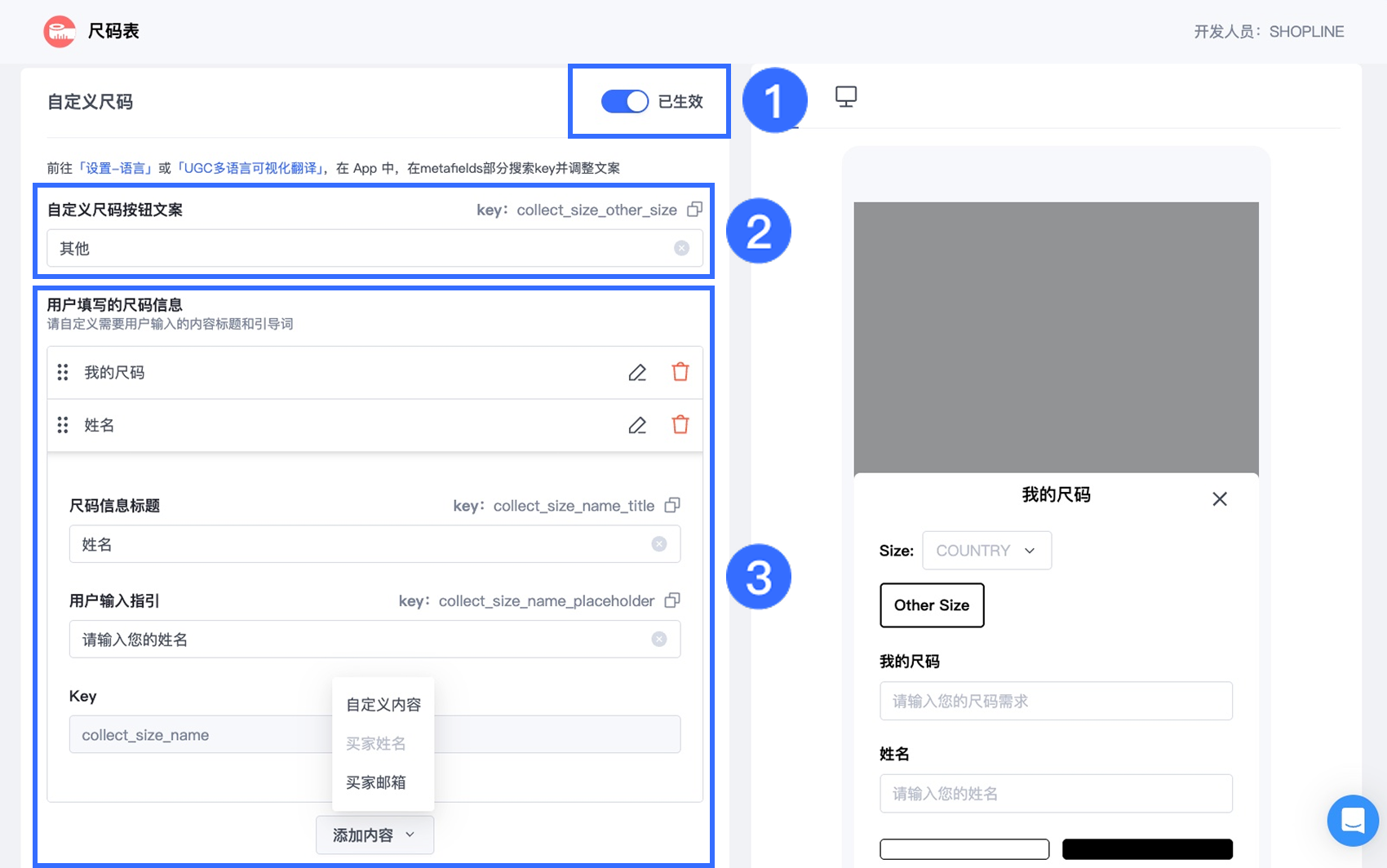1387x868 pixels.
Task: Select 买家邮箱 from the add menu
Action: click(383, 782)
